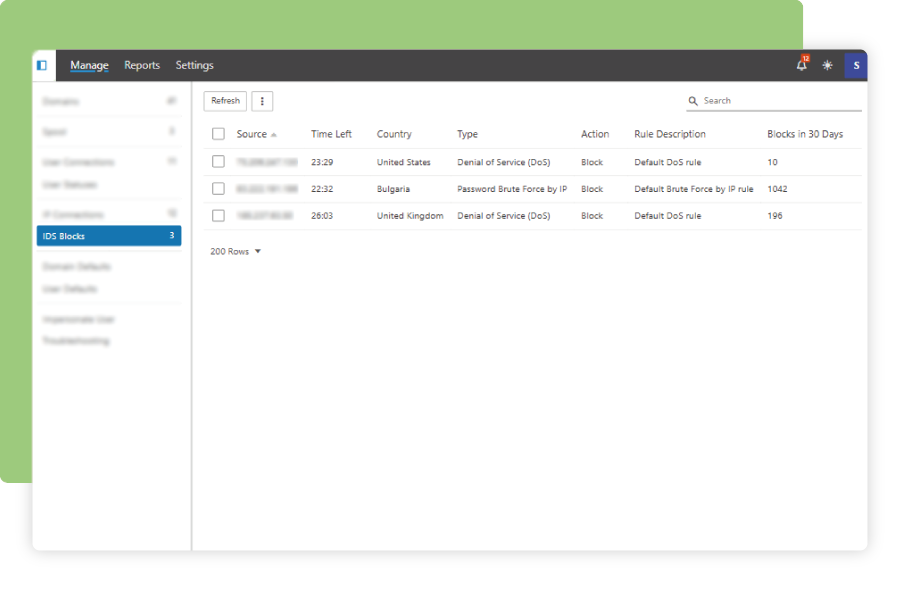Click the IDS Blocks count badge 3
The width and height of the screenshot is (900, 600).
click(172, 235)
